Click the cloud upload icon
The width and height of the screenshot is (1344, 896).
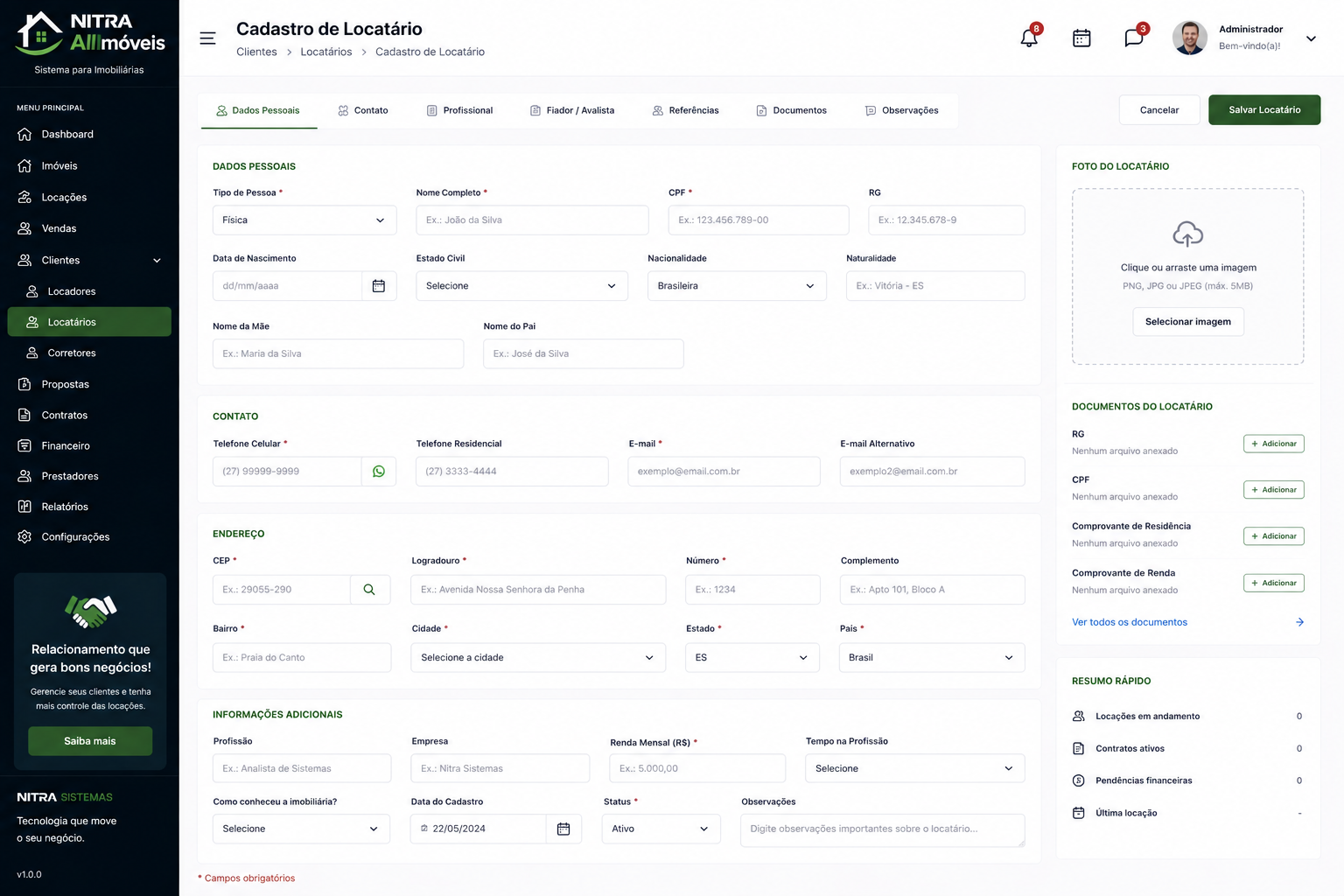(1187, 234)
